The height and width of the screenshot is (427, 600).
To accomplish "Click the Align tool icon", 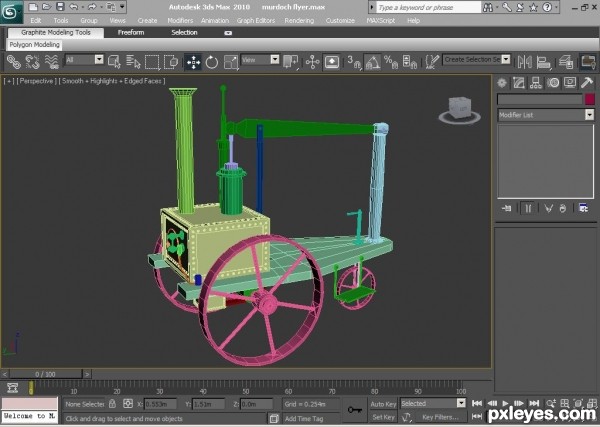I will tap(543, 62).
